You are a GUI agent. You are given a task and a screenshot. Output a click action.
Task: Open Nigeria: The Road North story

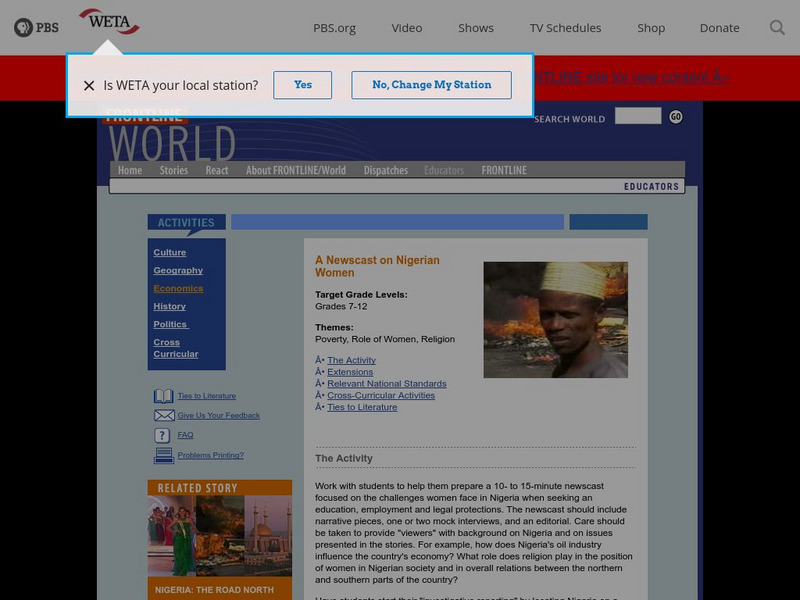click(x=214, y=590)
